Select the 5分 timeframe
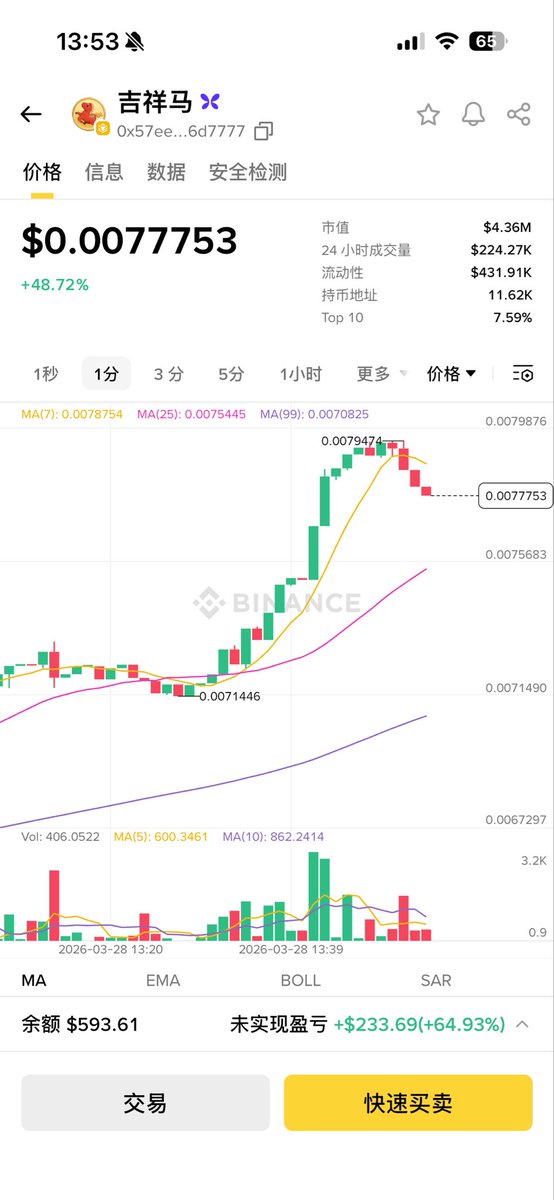 [231, 374]
